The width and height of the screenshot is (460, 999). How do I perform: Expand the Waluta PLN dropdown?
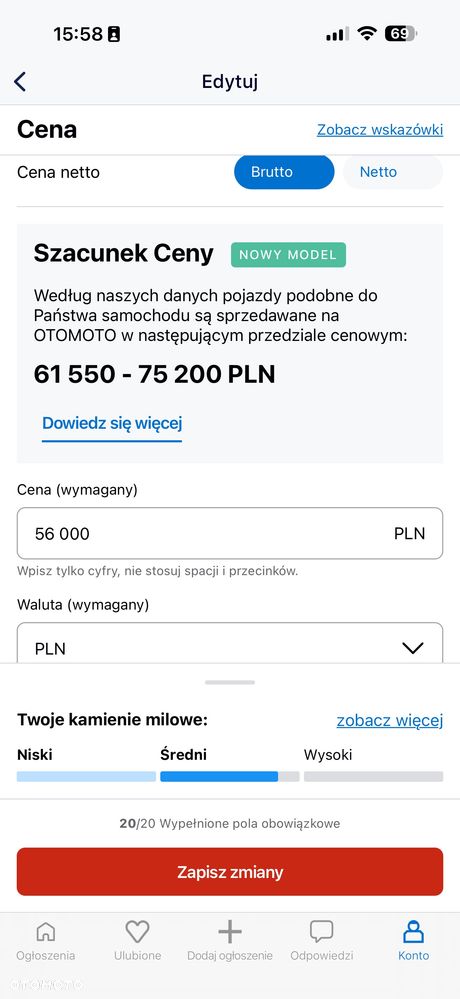click(230, 643)
